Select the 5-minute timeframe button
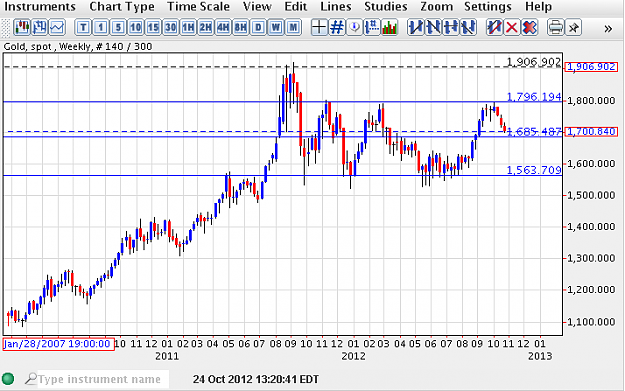This screenshot has width=625, height=391. click(118, 28)
